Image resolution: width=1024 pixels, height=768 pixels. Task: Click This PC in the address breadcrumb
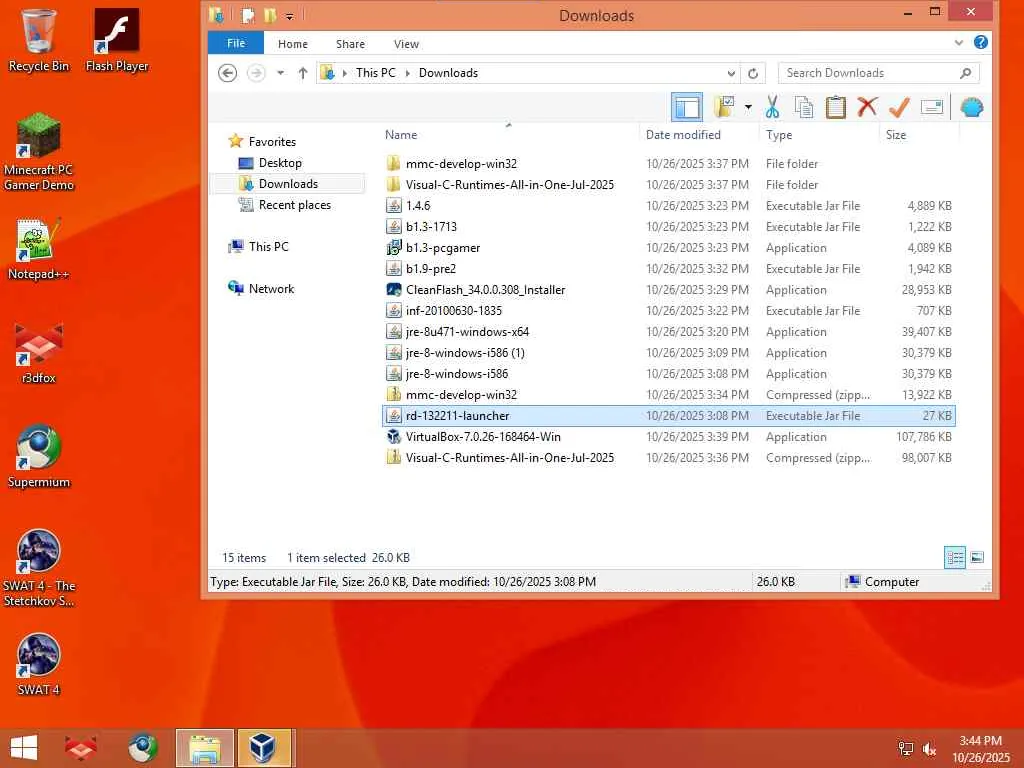click(x=376, y=73)
